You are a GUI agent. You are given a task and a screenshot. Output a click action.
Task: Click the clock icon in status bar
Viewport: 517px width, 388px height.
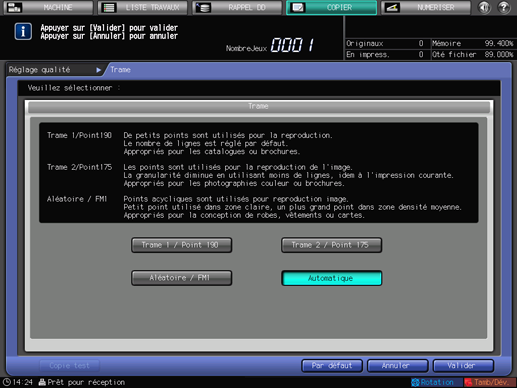pos(7,382)
